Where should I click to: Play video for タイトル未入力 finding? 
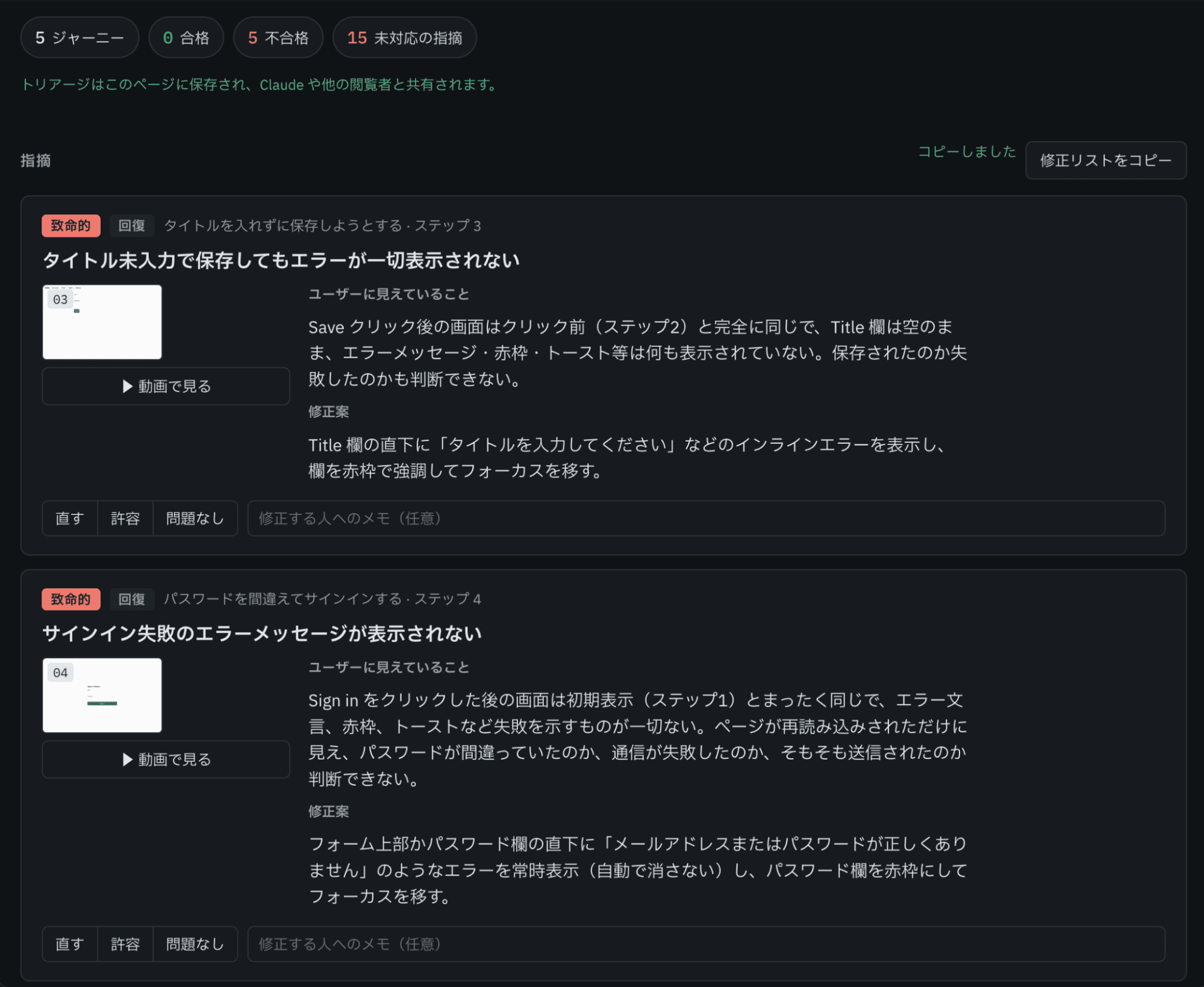click(x=166, y=386)
